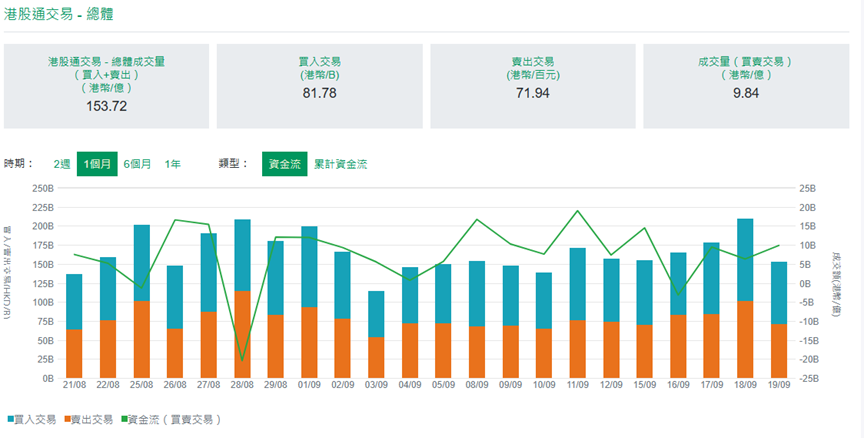Screen dimensions: 864x438
Task: Click the green line's peak at 11/09
Action: pyautogui.click(x=577, y=211)
